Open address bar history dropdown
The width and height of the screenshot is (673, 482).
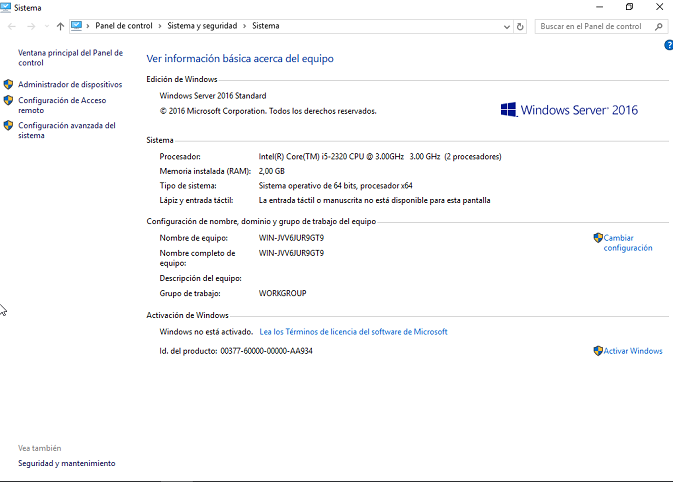click(506, 27)
